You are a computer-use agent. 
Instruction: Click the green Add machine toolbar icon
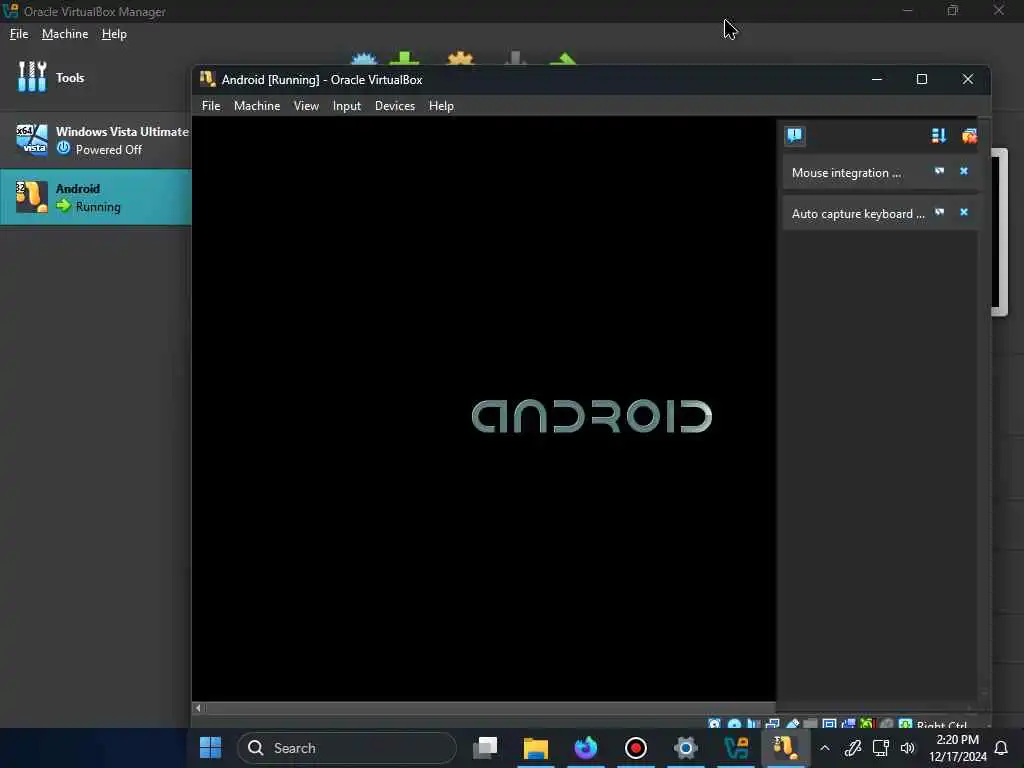(x=404, y=59)
